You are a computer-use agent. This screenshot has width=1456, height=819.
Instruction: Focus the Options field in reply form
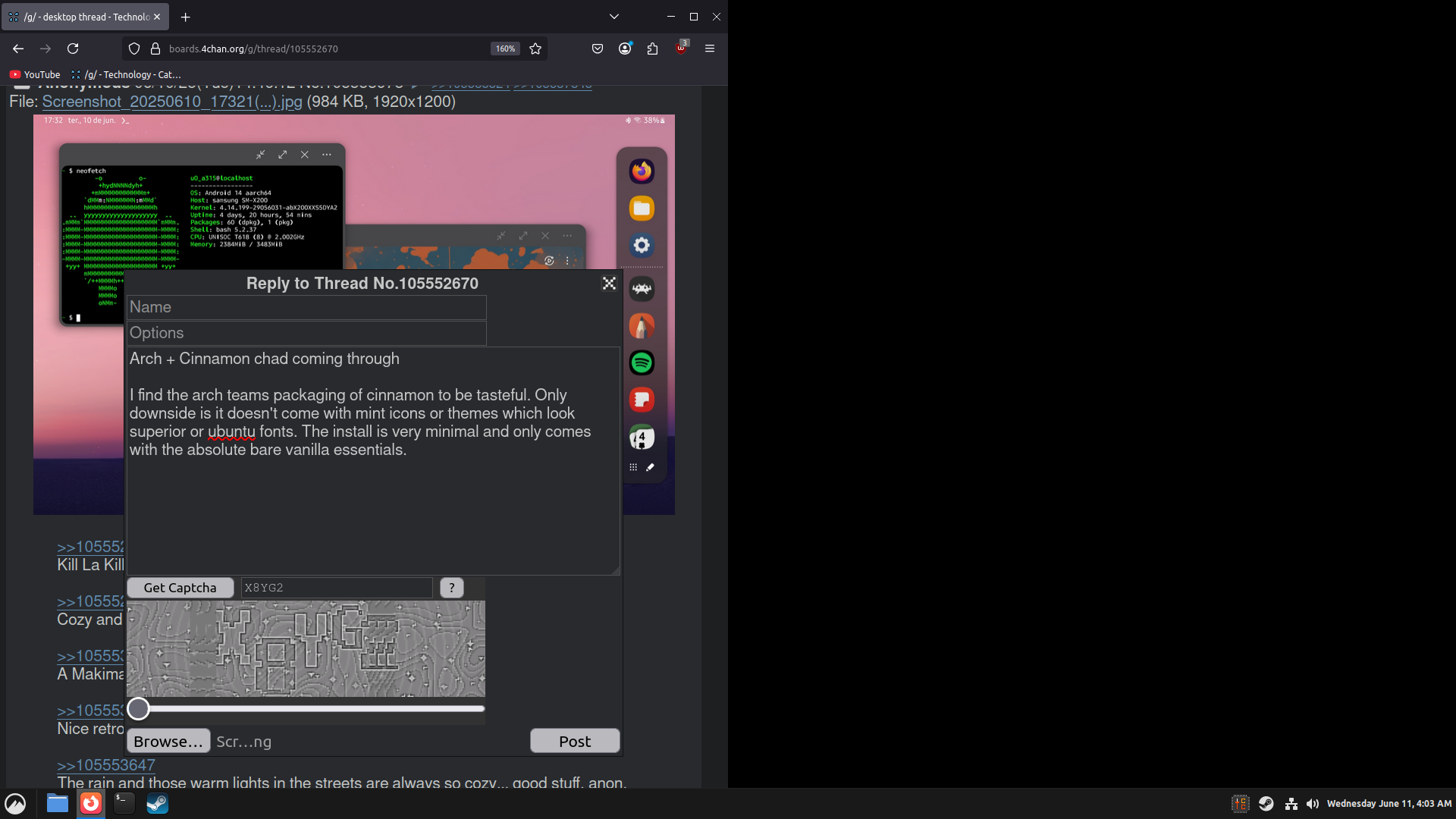click(306, 333)
